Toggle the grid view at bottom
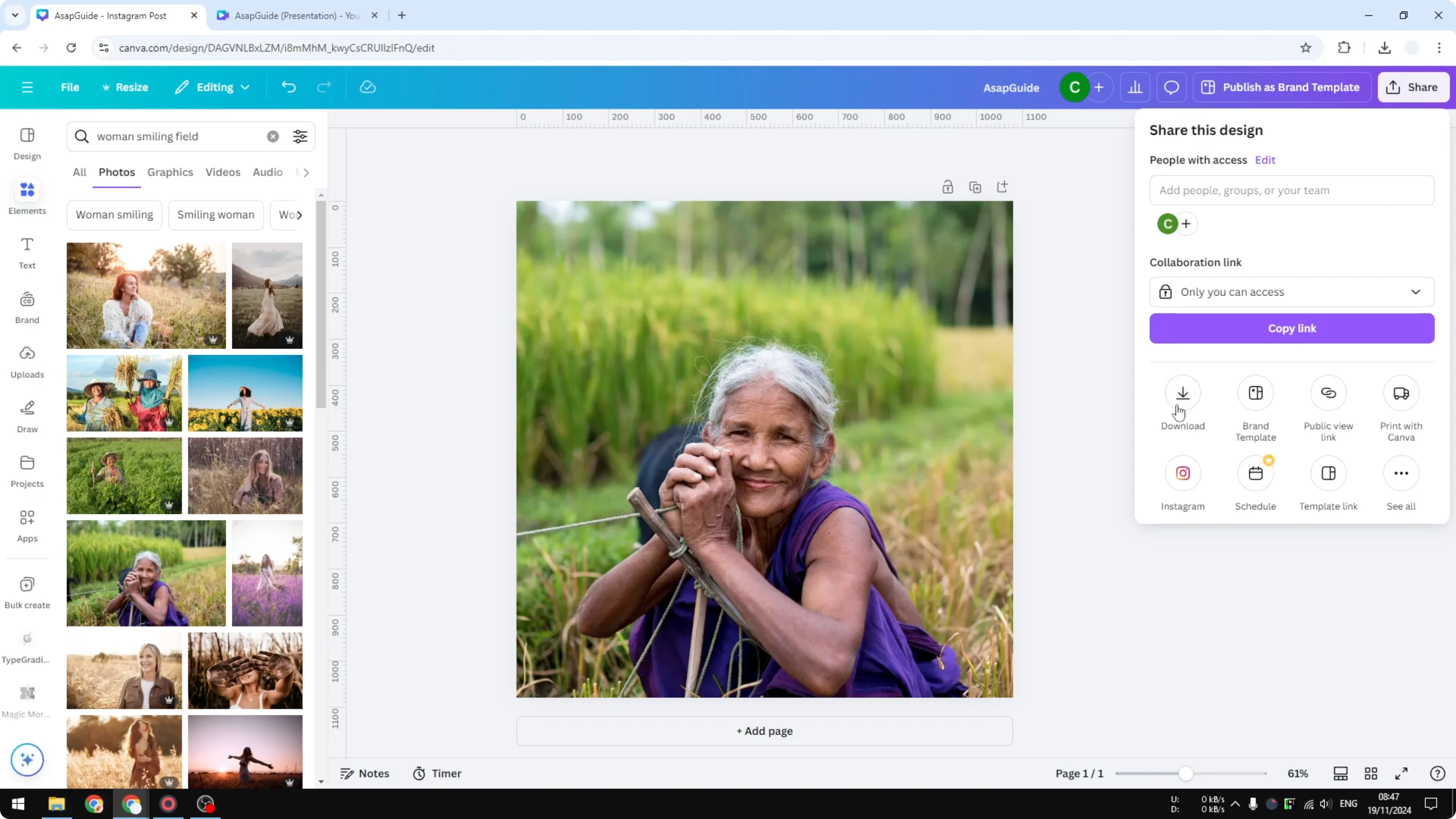 [x=1371, y=774]
